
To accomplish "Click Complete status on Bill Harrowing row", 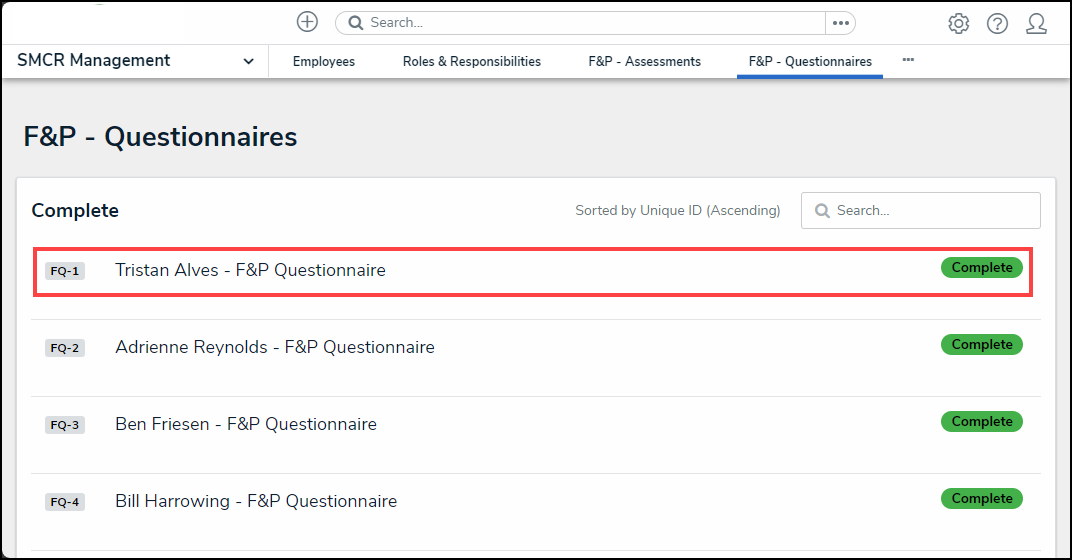I will 982,498.
